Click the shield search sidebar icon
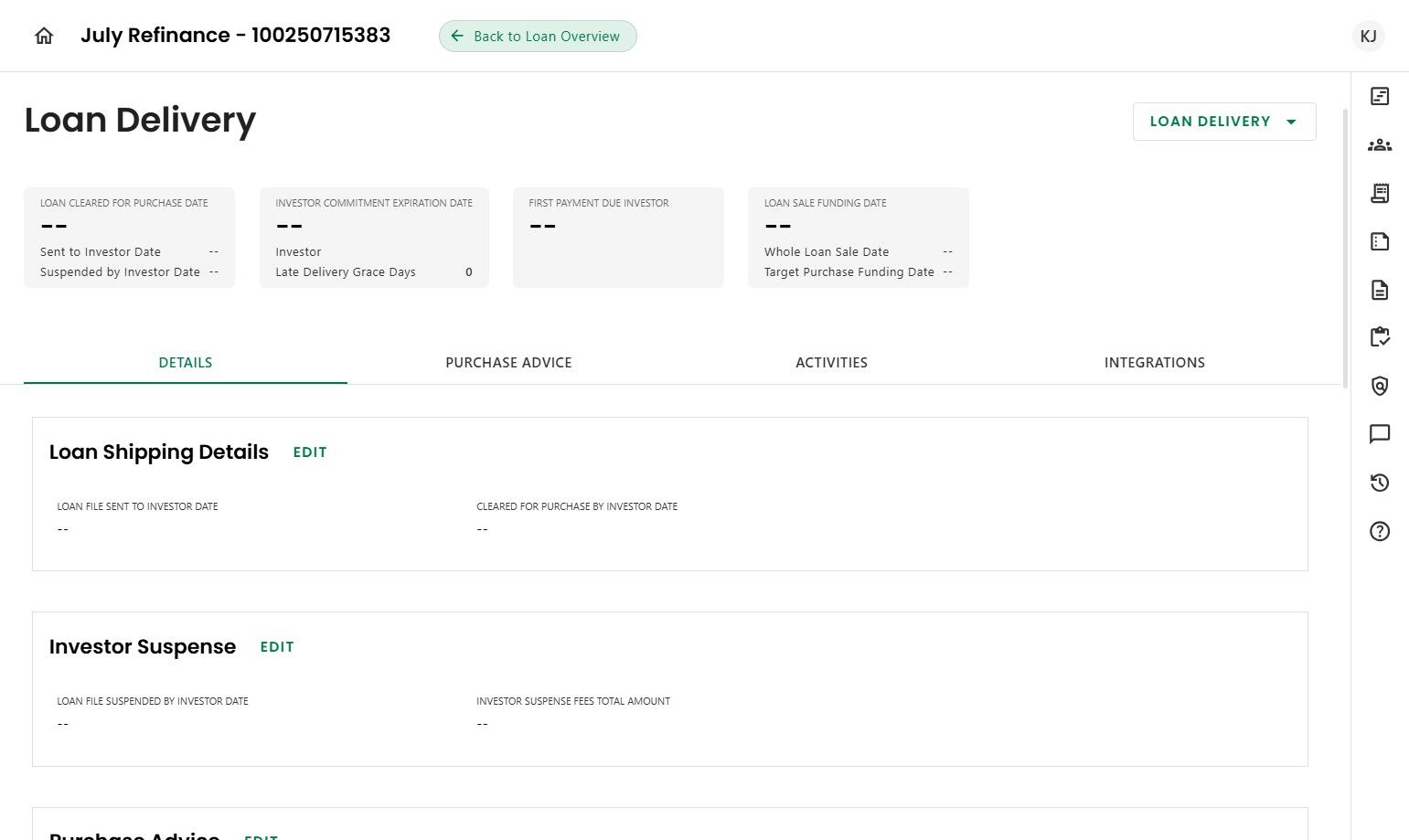This screenshot has width=1409, height=840. pyautogui.click(x=1380, y=386)
